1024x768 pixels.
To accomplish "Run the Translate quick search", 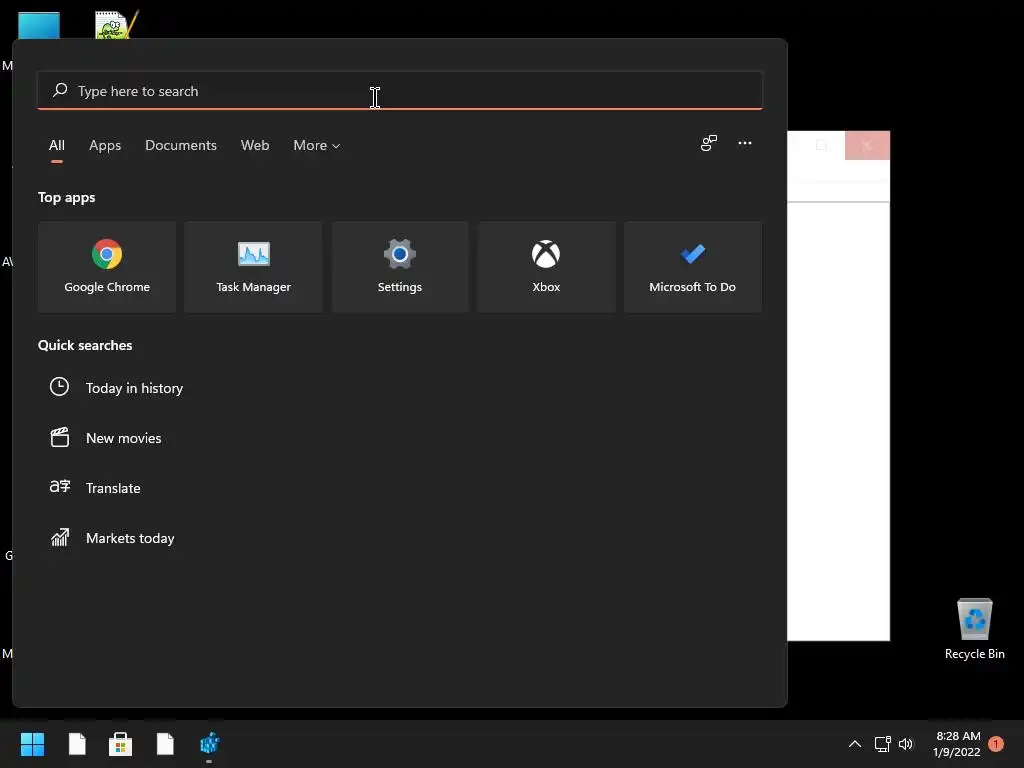I will coord(113,488).
